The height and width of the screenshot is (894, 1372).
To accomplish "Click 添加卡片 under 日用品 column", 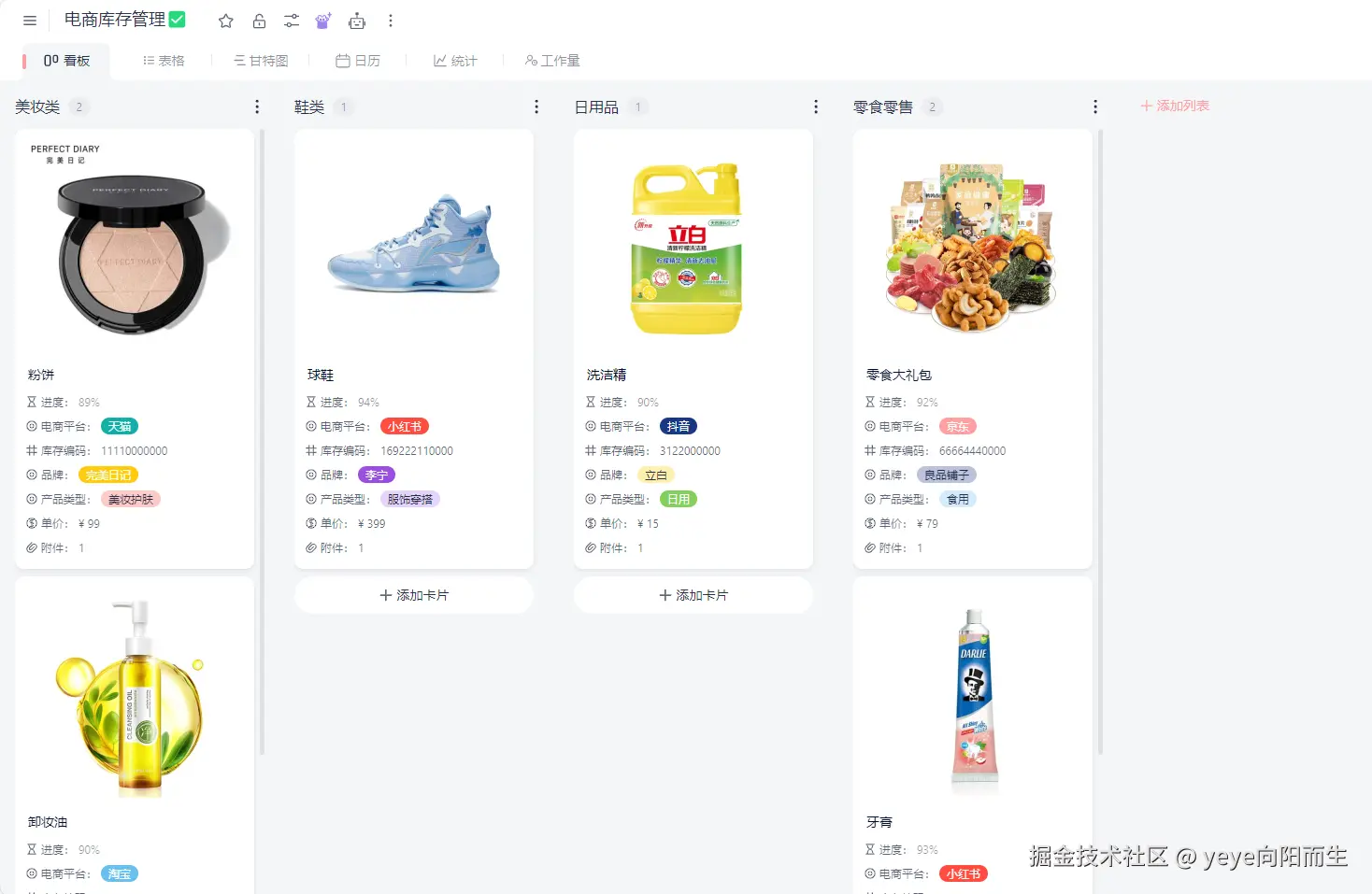I will tap(693, 595).
